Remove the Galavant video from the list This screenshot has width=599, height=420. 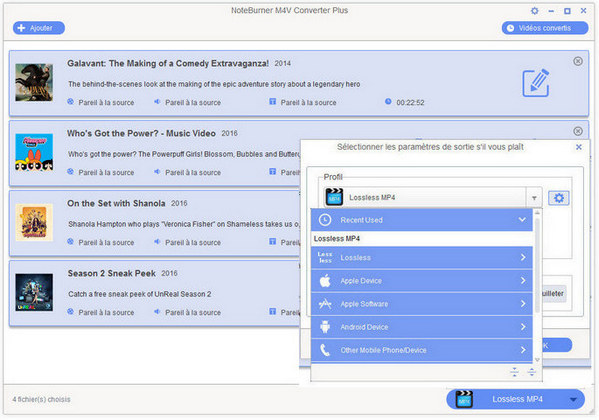tap(578, 61)
